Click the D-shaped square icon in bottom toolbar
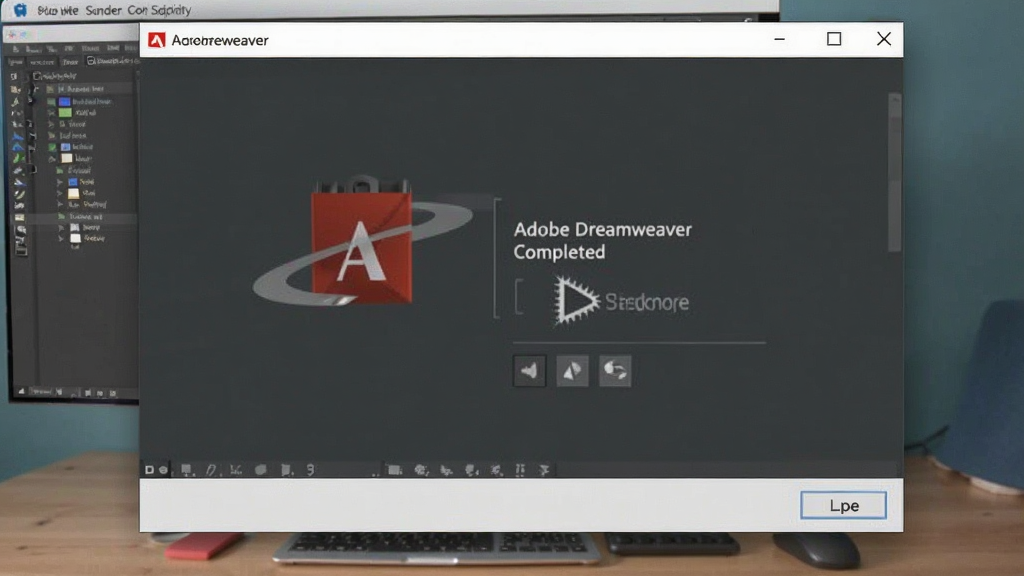 coord(149,470)
